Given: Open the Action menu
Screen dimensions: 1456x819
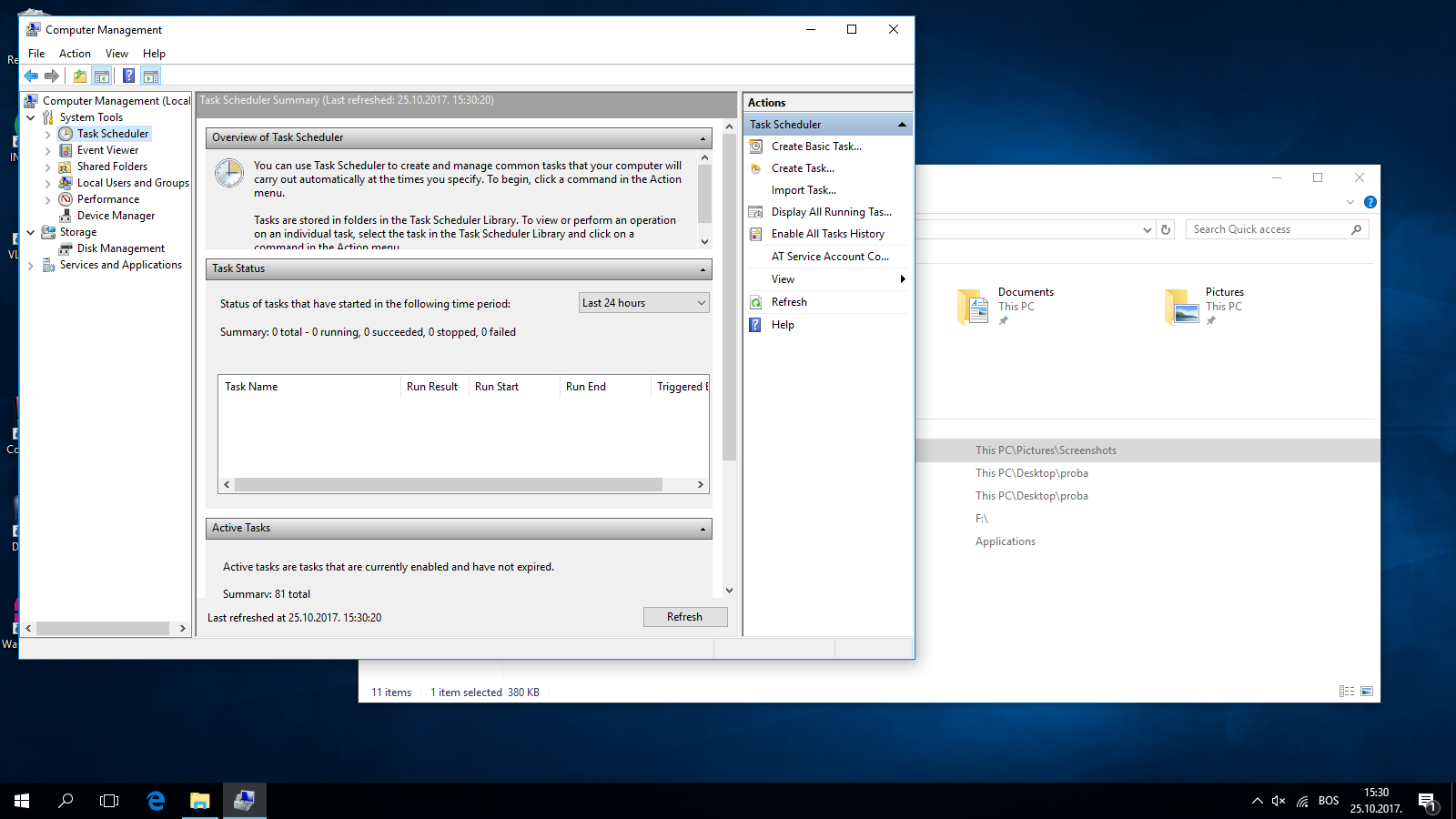Looking at the screenshot, I should tap(75, 54).
